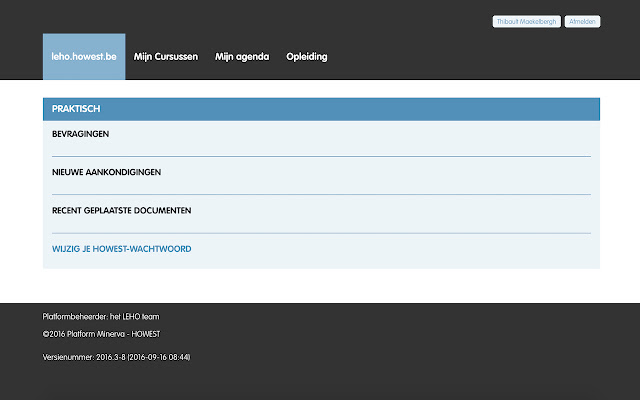
Task: Open the Wijzig je Howest-wachtwoord link
Action: tap(121, 249)
